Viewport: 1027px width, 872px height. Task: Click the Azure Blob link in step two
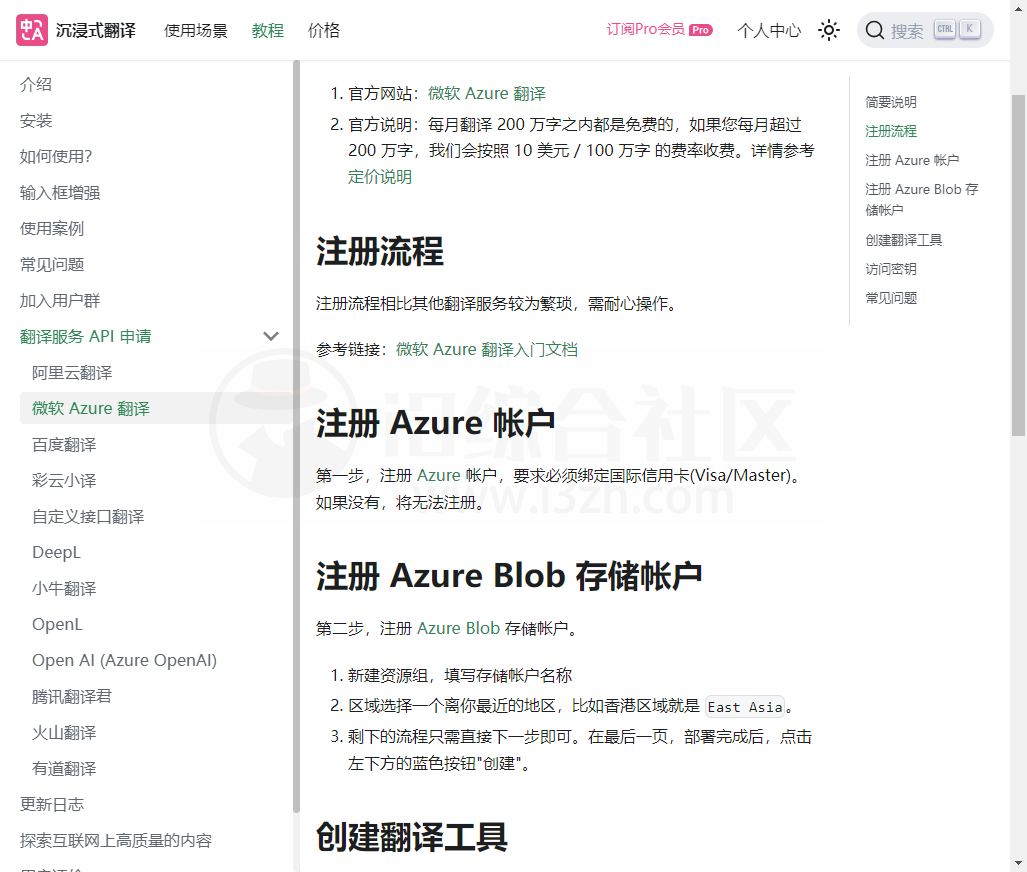[458, 628]
